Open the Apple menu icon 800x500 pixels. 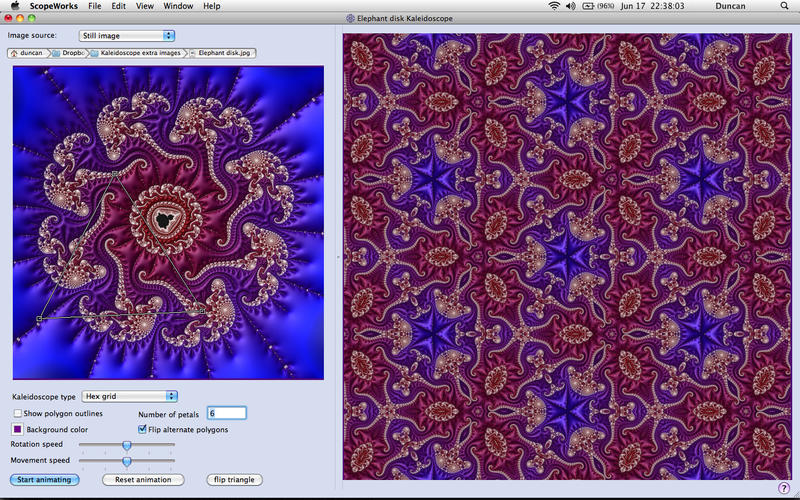[15, 6]
